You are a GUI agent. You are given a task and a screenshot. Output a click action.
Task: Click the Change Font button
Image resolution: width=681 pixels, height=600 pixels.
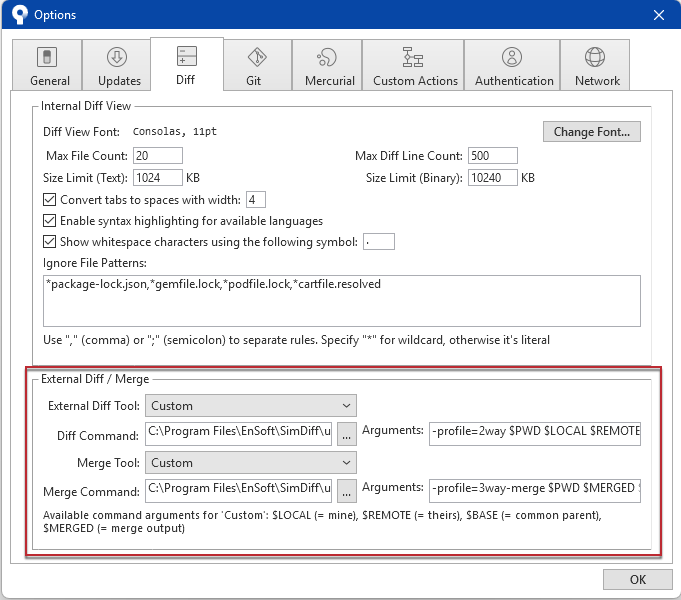coord(592,132)
